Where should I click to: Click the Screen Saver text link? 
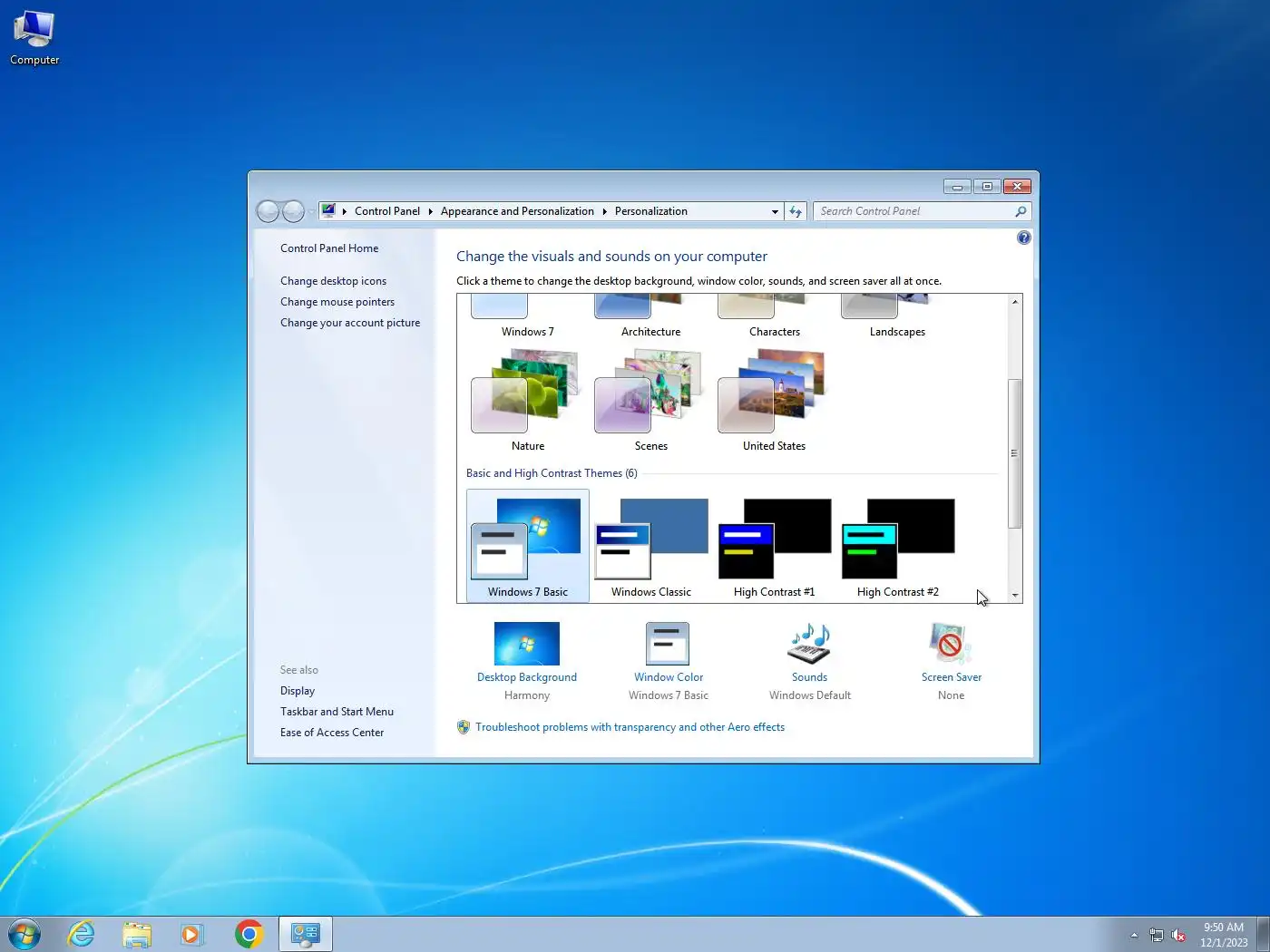pos(952,677)
